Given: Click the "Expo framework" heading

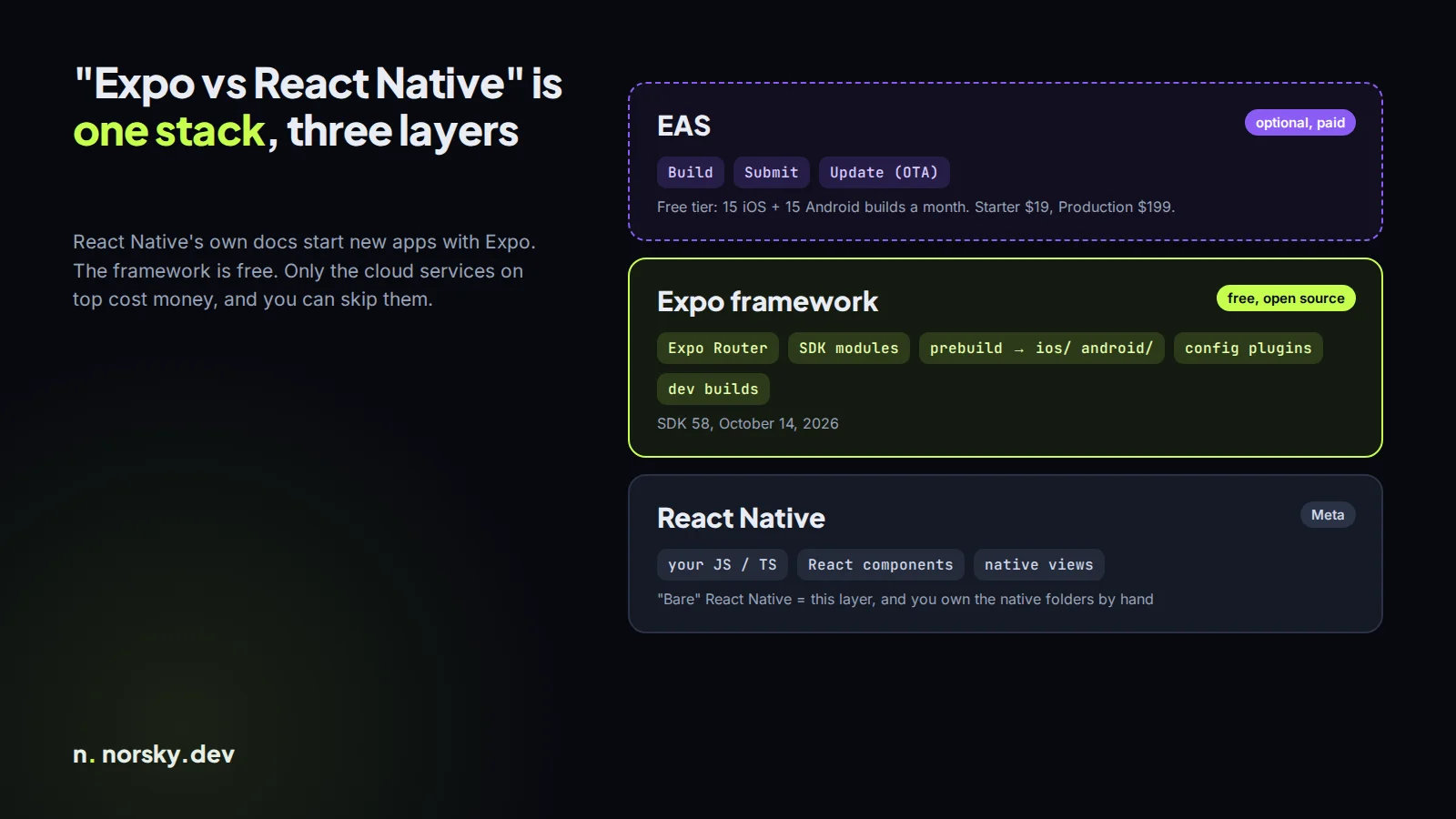Looking at the screenshot, I should pos(768,301).
